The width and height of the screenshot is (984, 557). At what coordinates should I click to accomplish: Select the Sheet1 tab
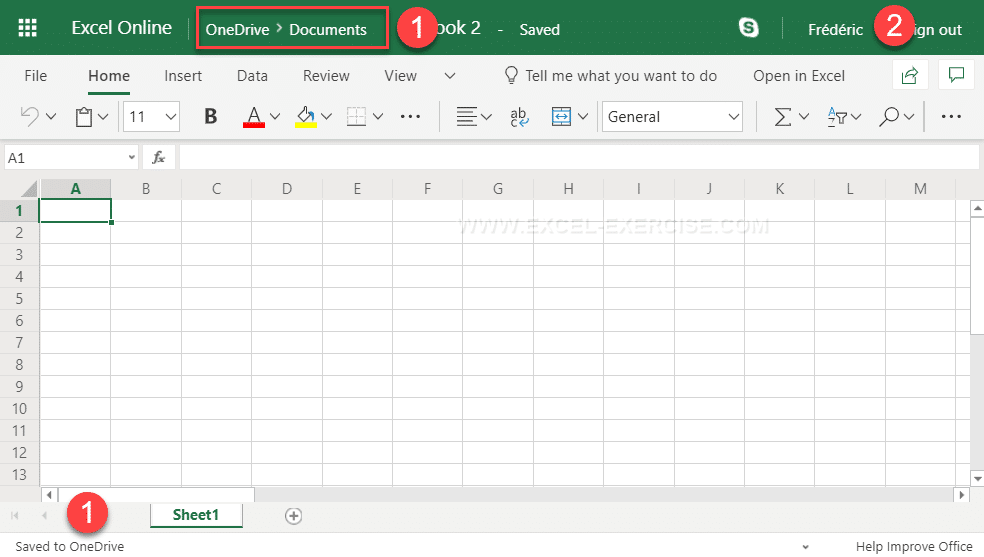pos(196,516)
